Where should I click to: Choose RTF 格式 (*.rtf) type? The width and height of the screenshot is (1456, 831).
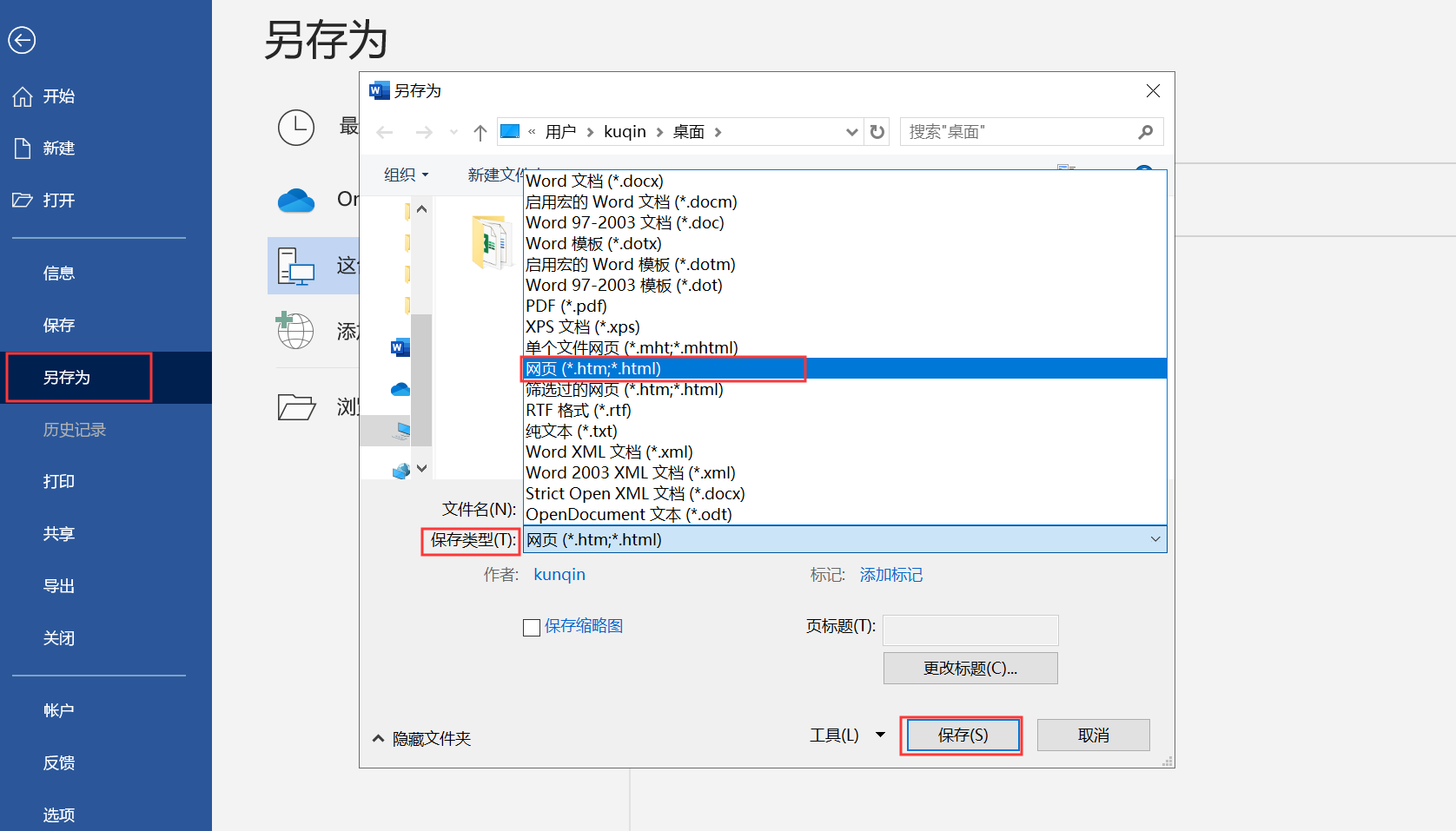click(x=845, y=410)
